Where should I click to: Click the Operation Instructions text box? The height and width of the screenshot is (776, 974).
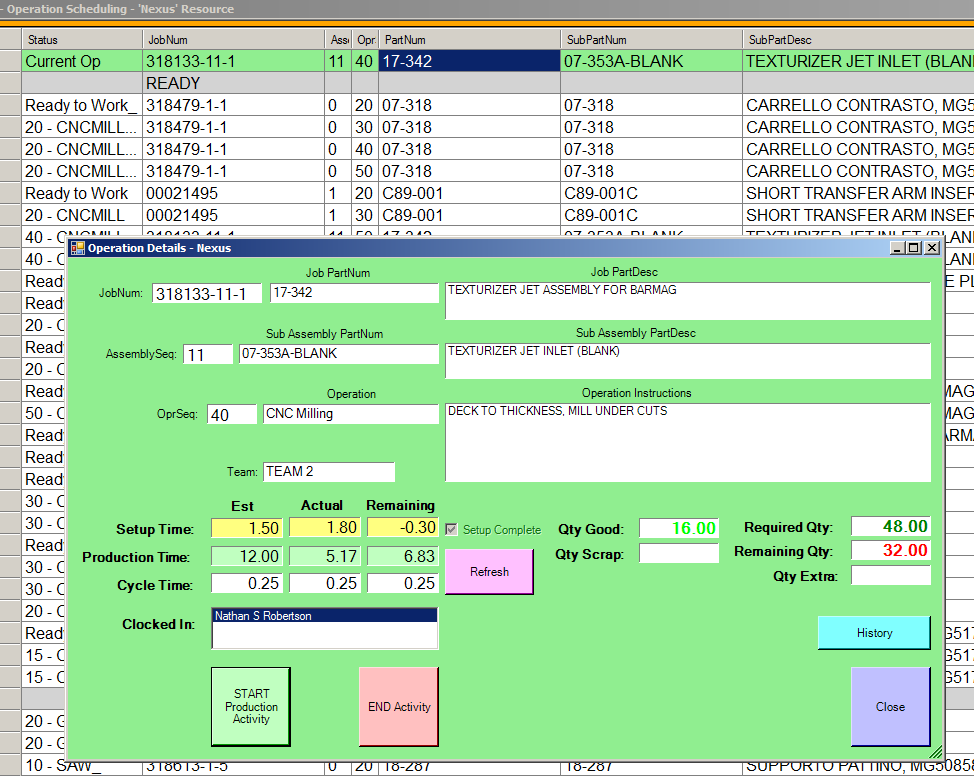(687, 441)
